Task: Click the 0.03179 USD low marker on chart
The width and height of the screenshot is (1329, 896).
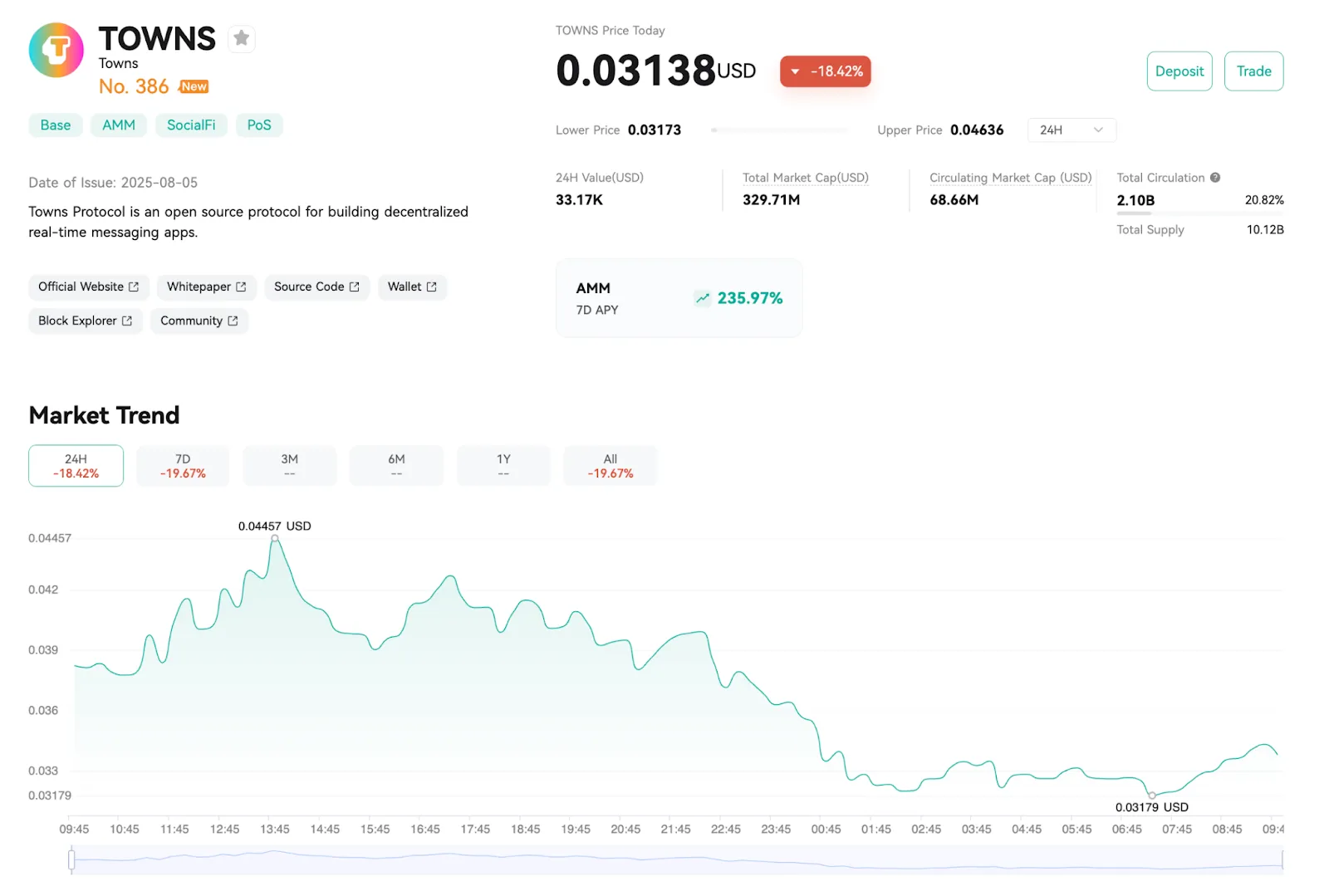Action: [1152, 795]
